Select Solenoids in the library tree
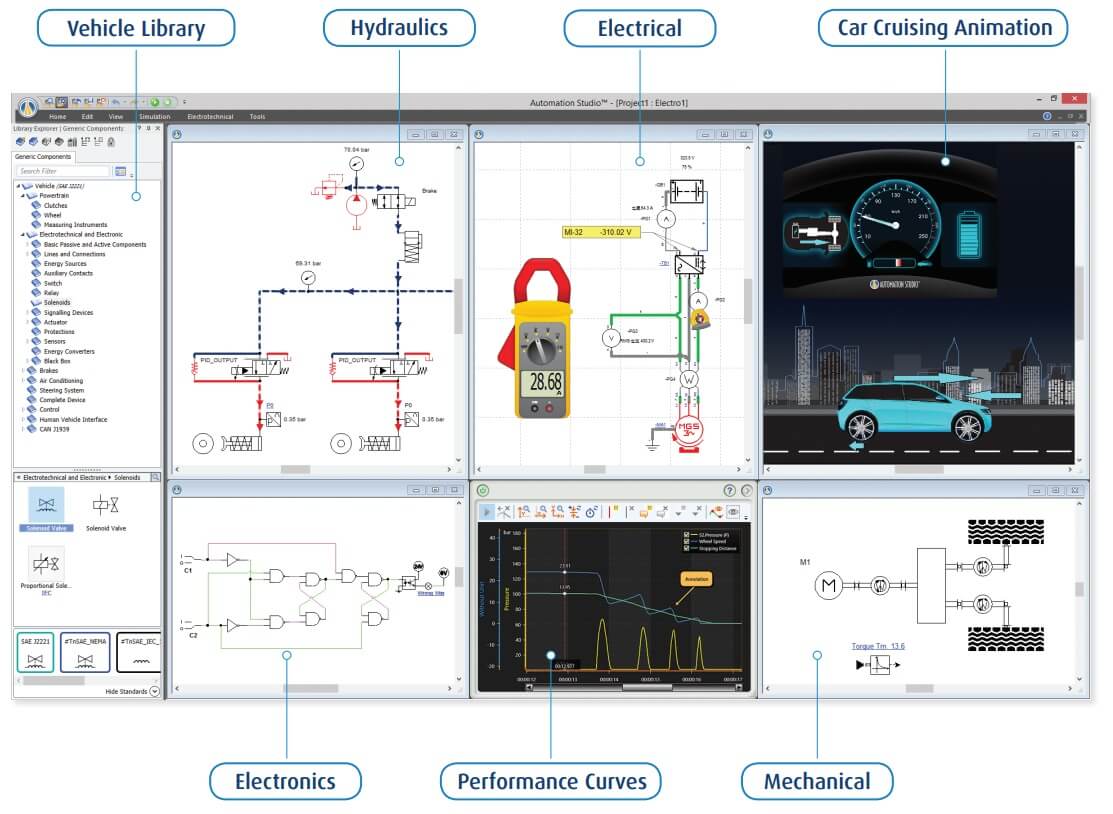Screen dimensions: 1113x814 (57, 303)
